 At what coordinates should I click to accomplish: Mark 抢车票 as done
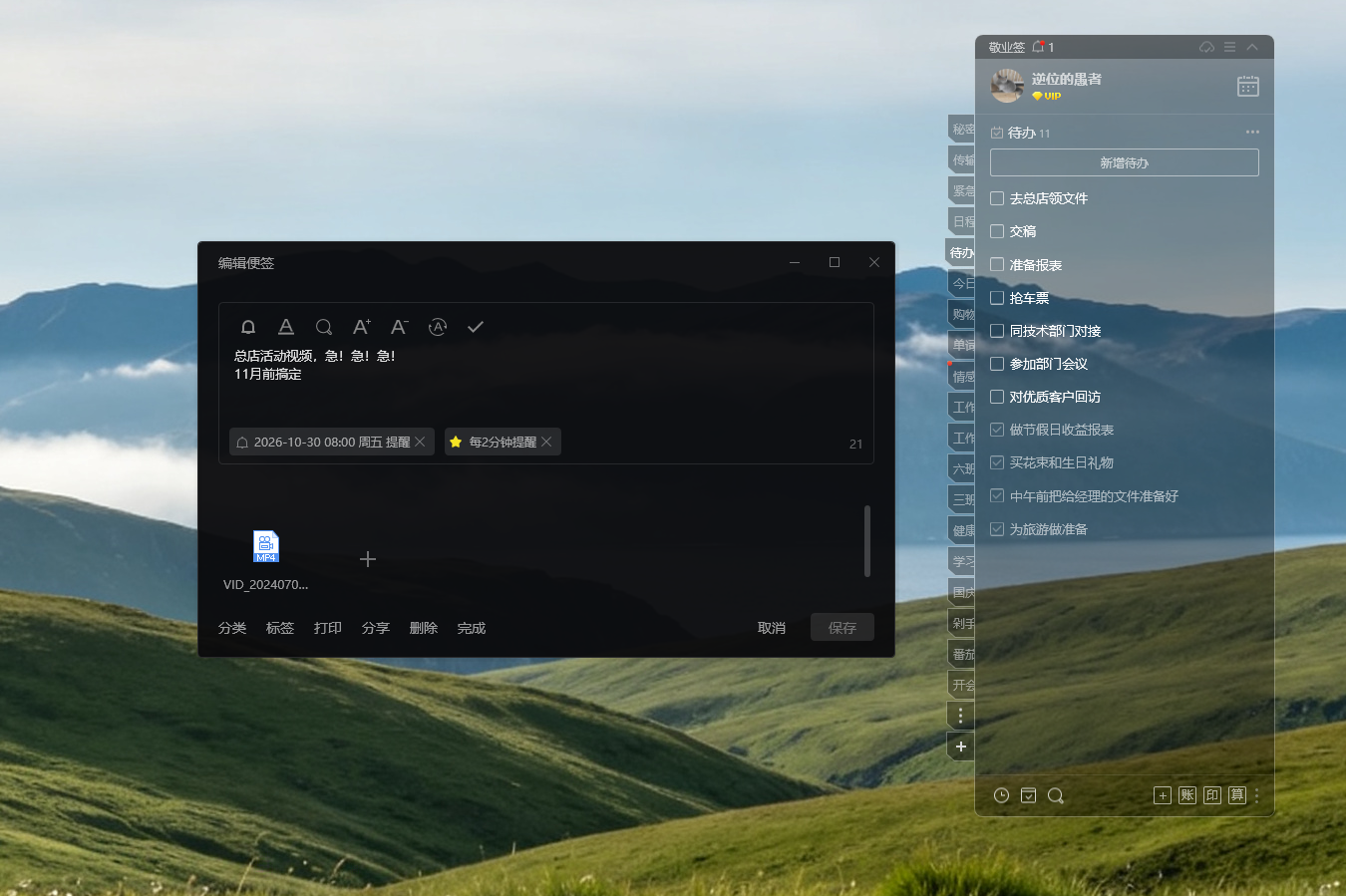997,298
